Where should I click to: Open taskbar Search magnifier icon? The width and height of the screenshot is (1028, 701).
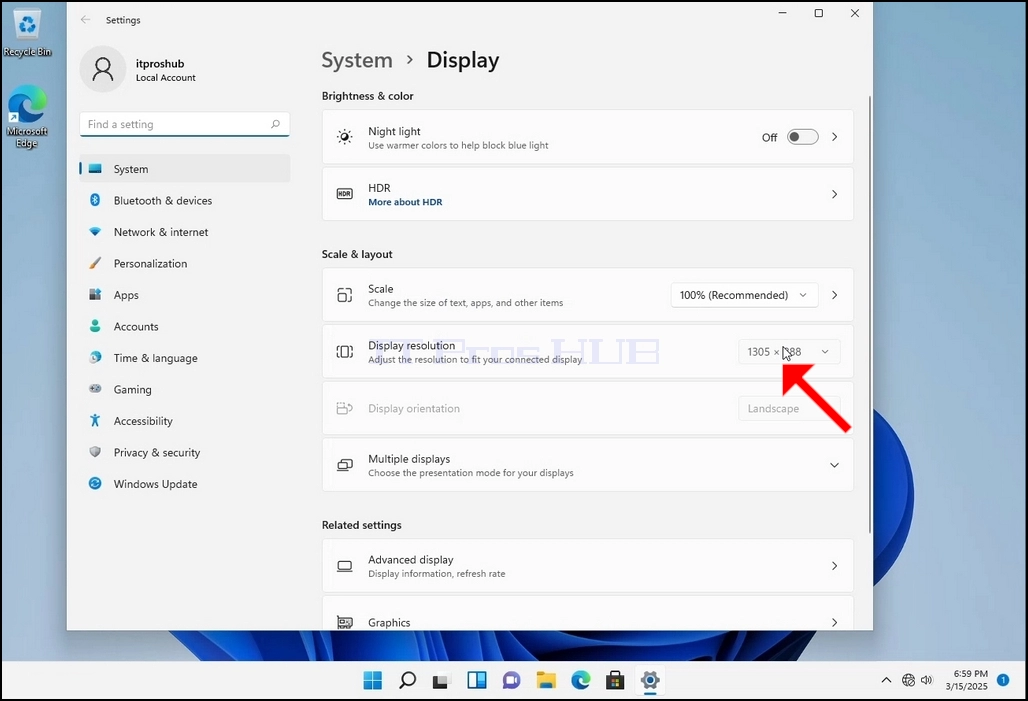[407, 681]
